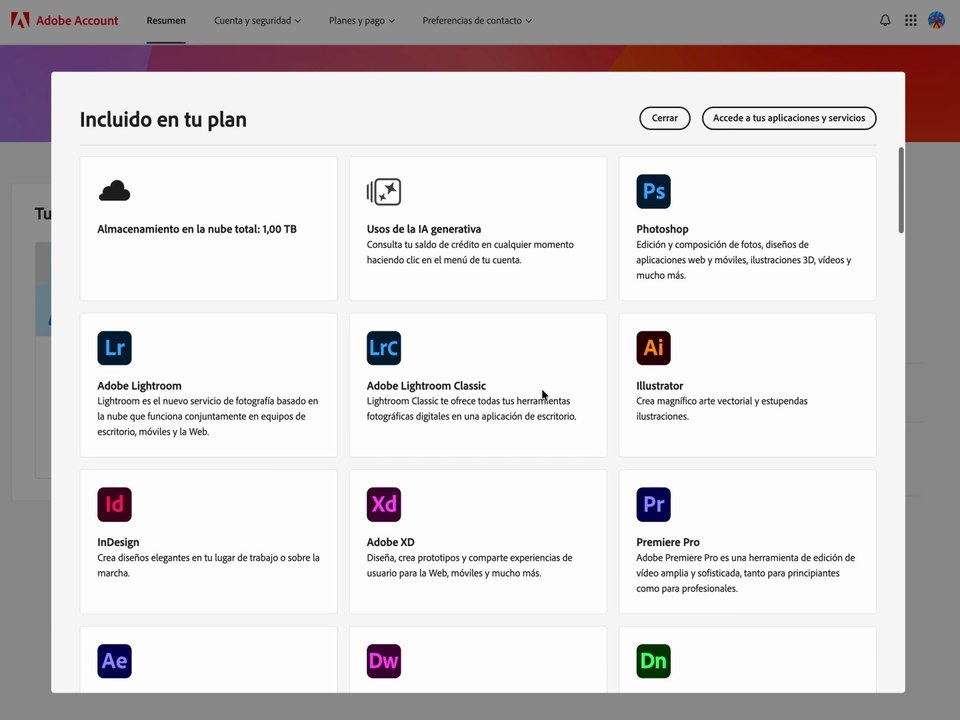Image resolution: width=960 pixels, height=720 pixels.
Task: Select the Dimension Dn icon
Action: pyautogui.click(x=653, y=661)
